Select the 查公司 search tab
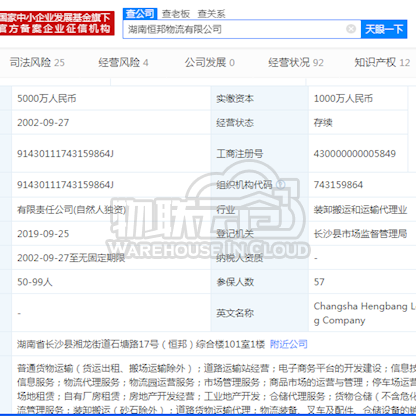The height and width of the screenshot is (416, 416). 140,14
